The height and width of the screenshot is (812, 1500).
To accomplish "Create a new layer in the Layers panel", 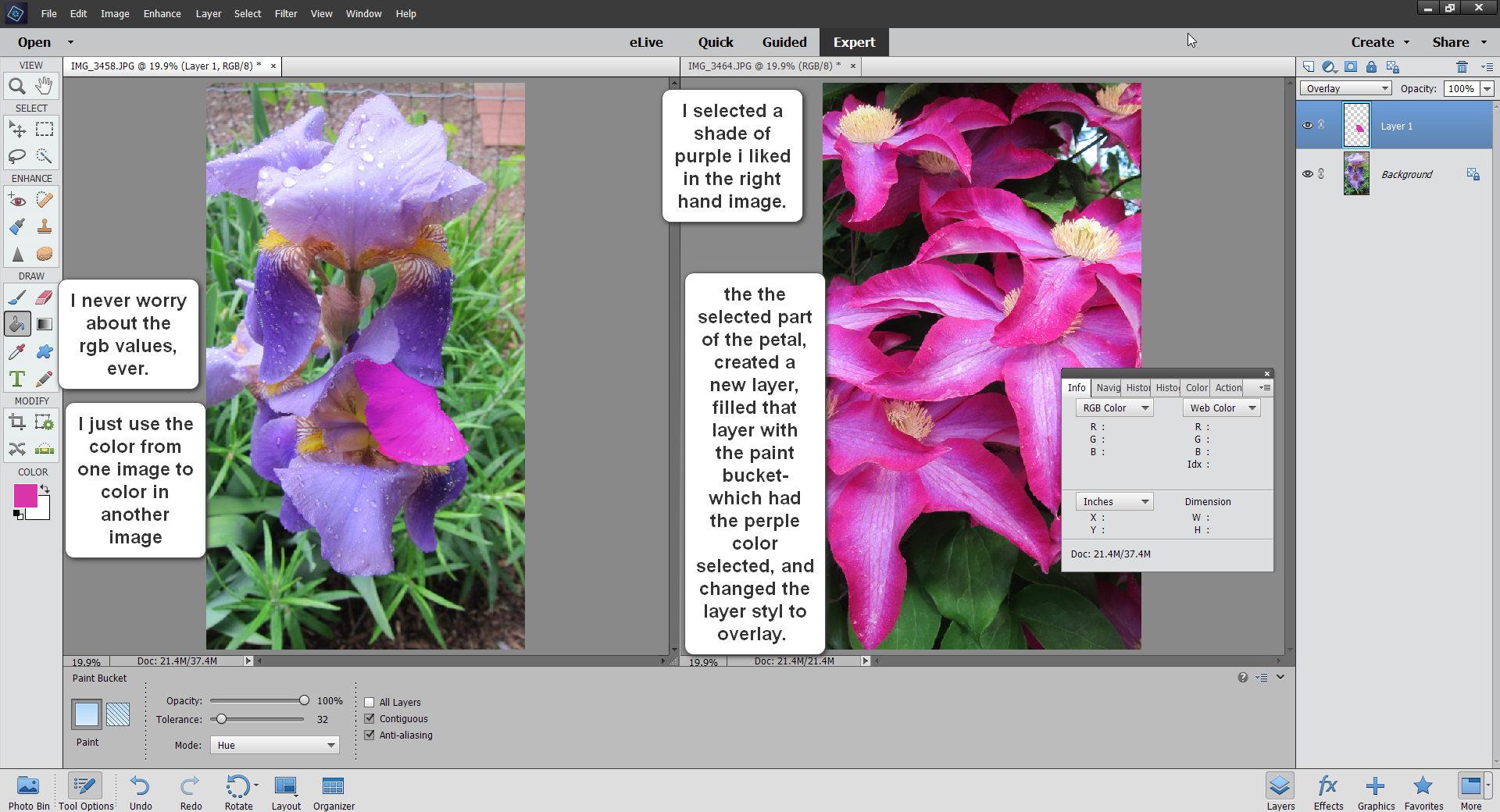I will pos(1308,67).
